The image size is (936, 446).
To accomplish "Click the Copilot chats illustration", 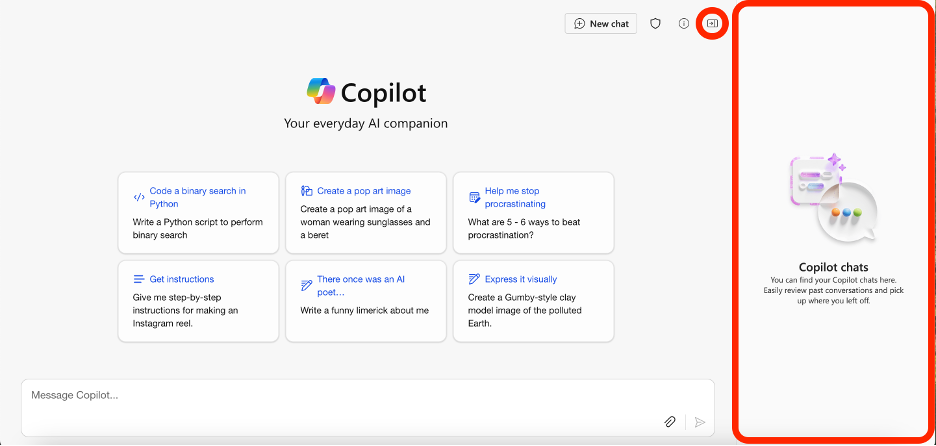I will tap(834, 198).
